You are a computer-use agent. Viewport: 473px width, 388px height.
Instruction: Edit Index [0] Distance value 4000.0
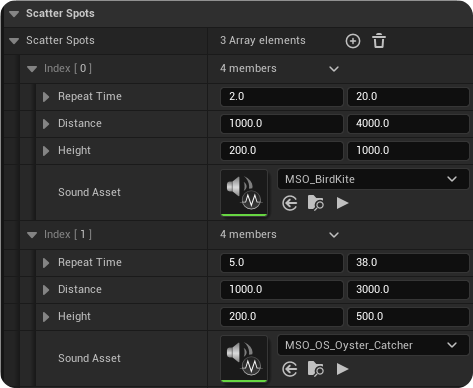pos(408,124)
